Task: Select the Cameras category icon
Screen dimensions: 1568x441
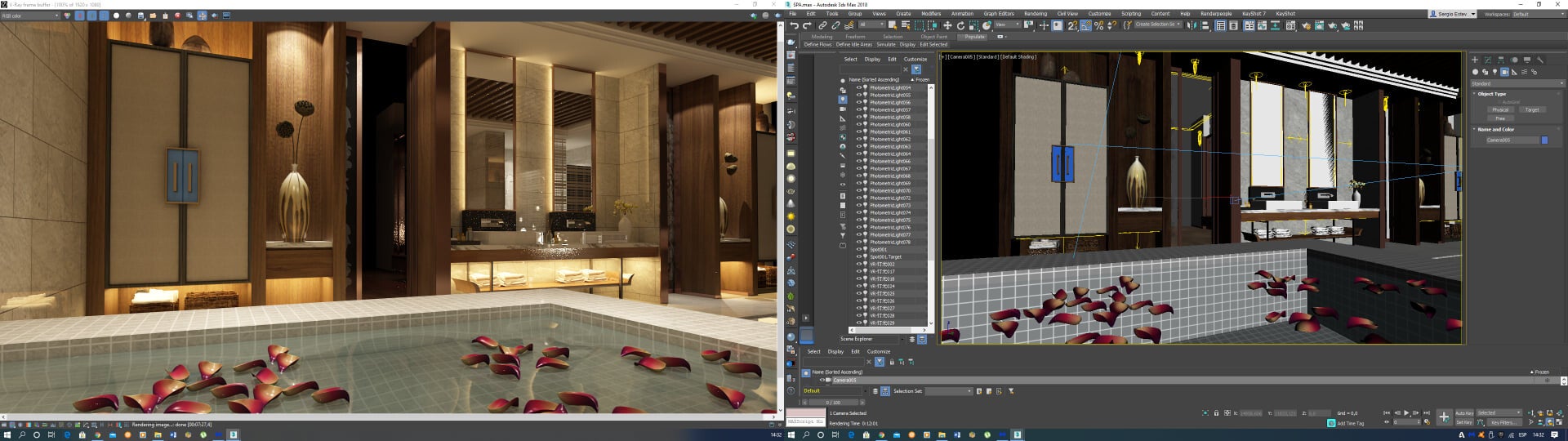Action: pos(1505,72)
